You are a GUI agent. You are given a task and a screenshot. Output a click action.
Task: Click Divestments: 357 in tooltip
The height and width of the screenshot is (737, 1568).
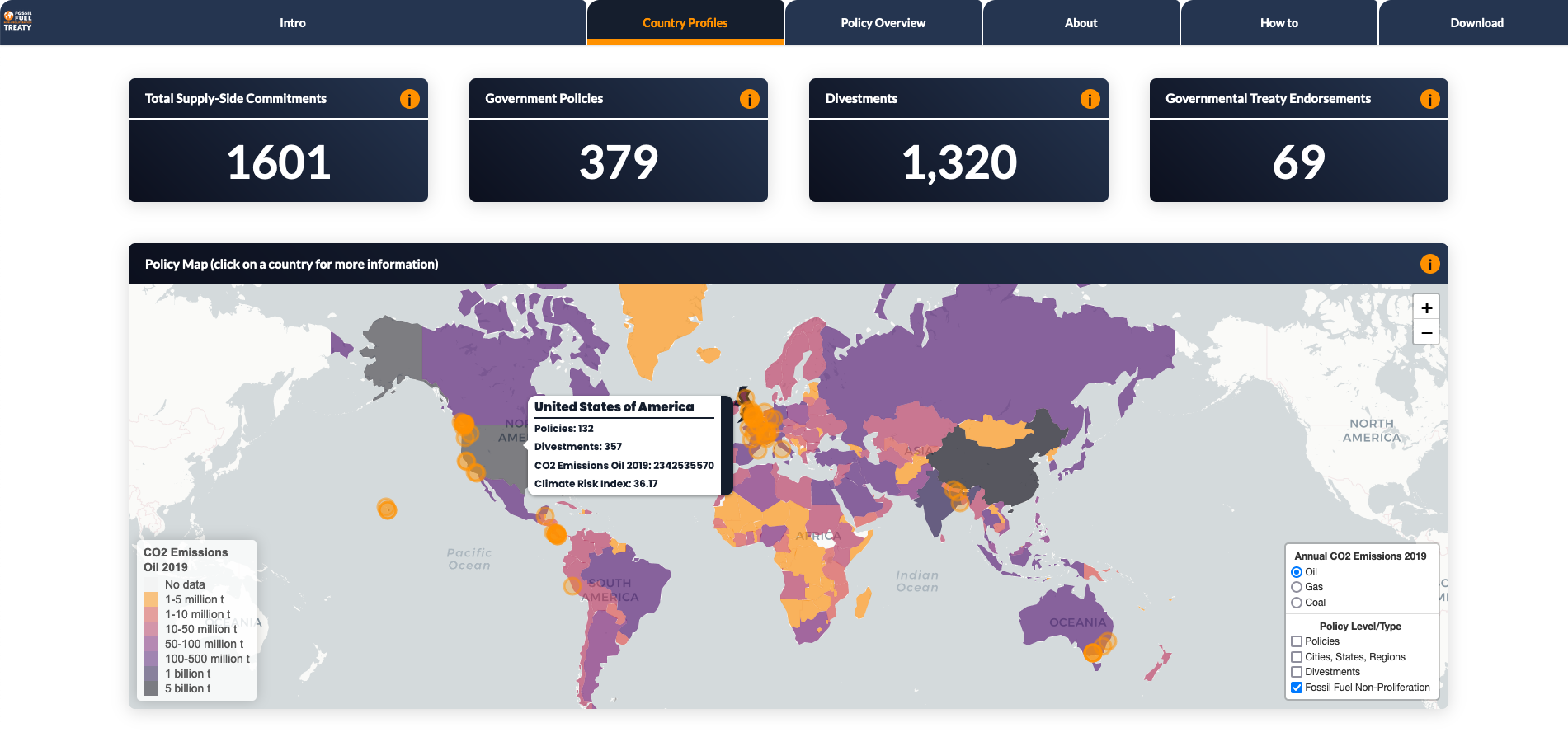click(x=578, y=447)
